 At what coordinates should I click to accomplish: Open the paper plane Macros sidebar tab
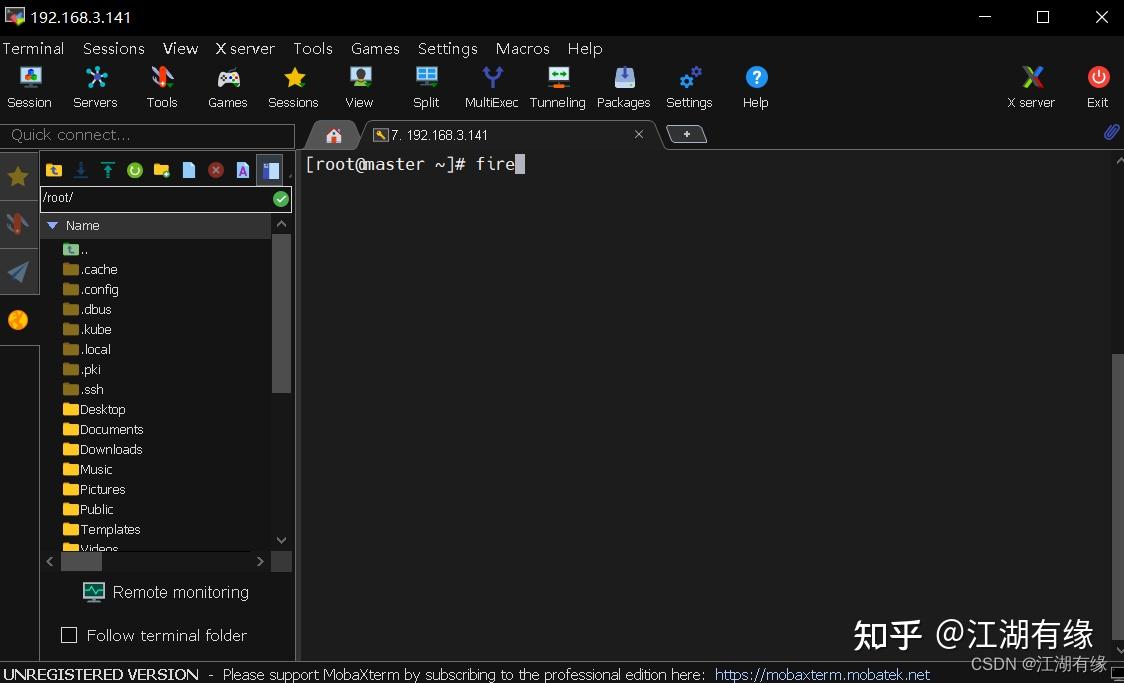(x=18, y=272)
